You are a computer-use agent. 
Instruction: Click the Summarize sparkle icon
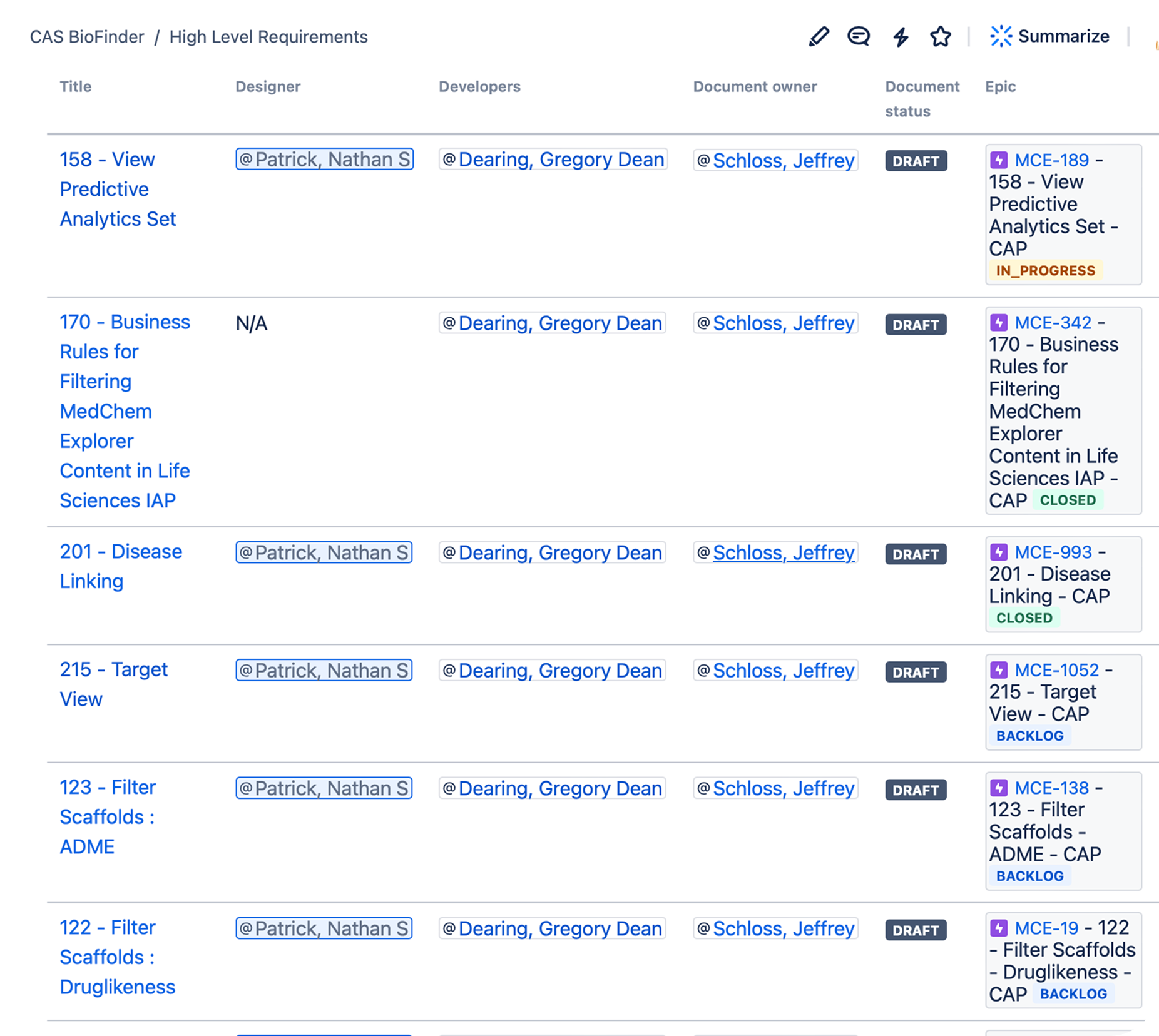coord(1002,36)
